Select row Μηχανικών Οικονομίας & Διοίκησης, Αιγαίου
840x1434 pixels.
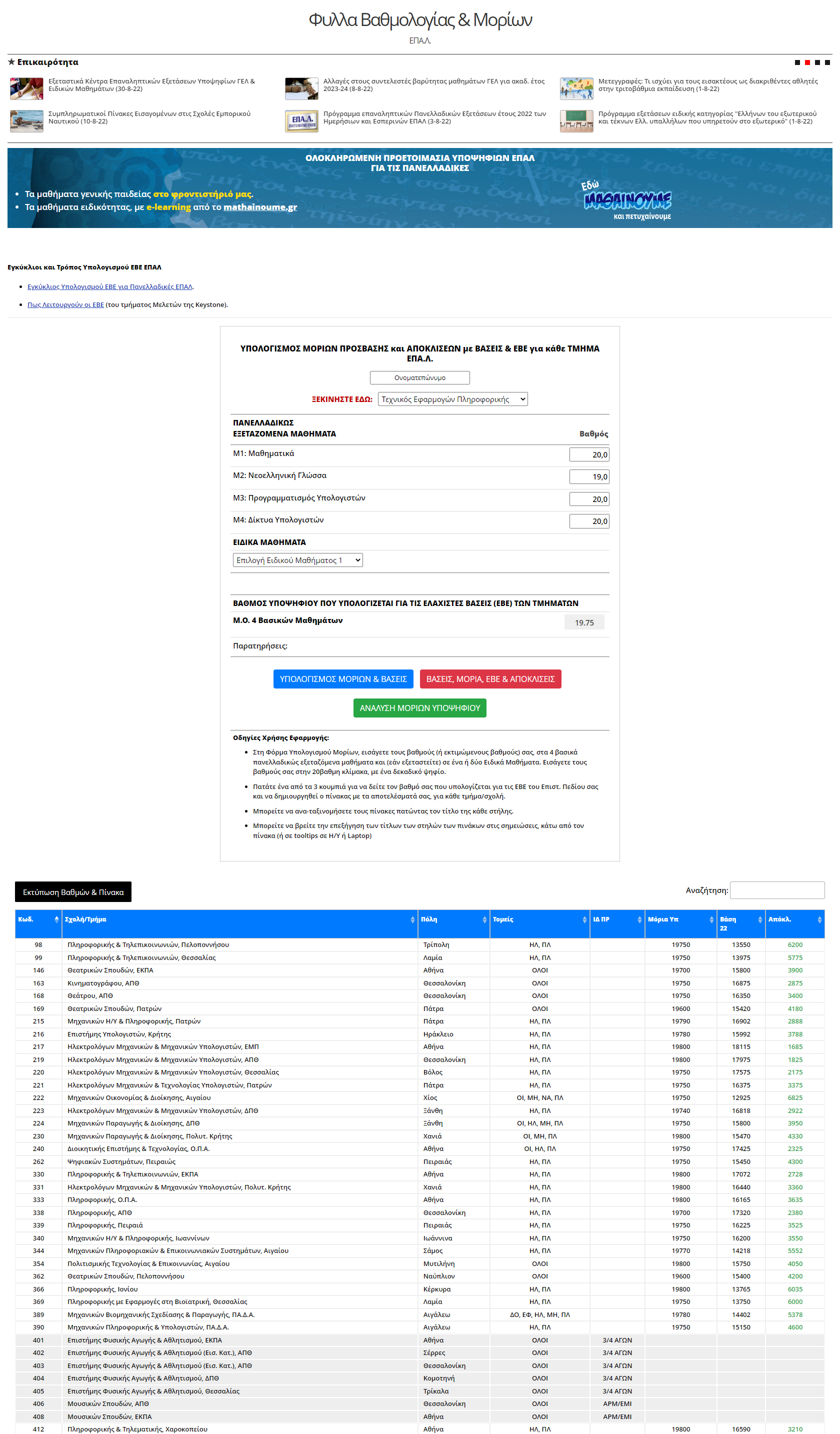coord(419,1097)
